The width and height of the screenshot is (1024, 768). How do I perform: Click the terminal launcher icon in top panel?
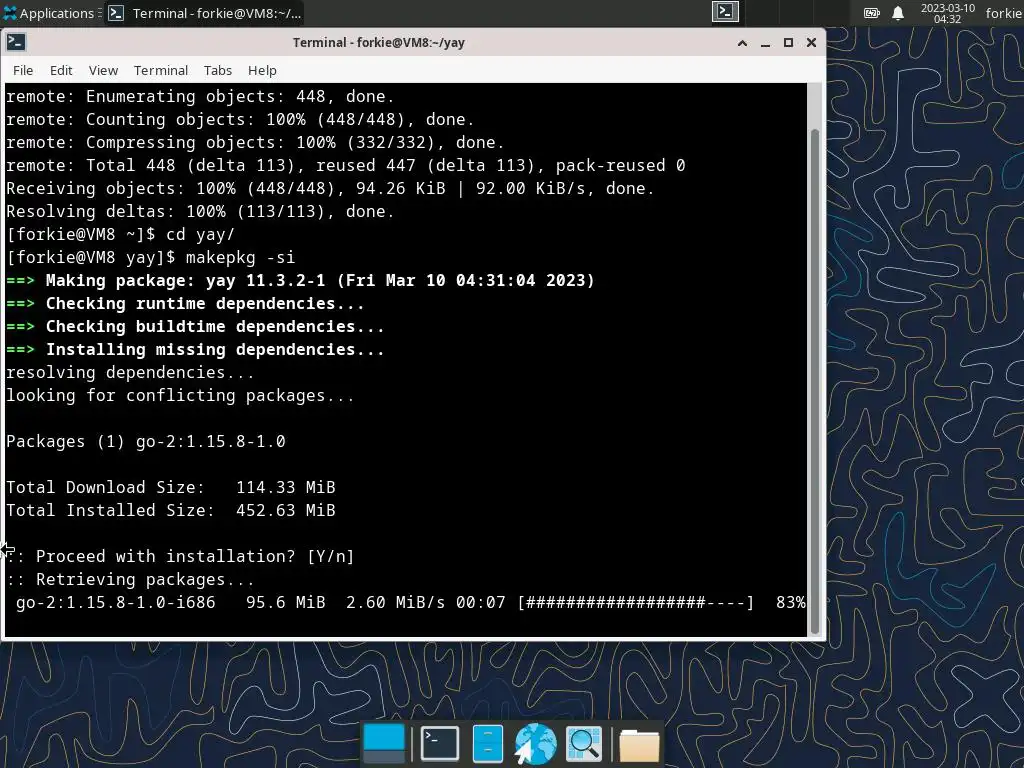pos(725,12)
